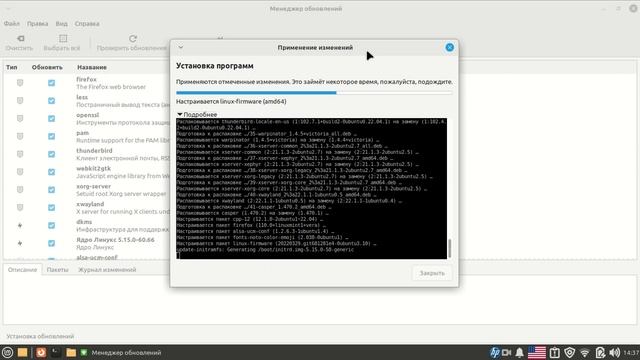Uncheck the openssl update checkbox
Screen dimensions: 640x360
click(x=51, y=118)
